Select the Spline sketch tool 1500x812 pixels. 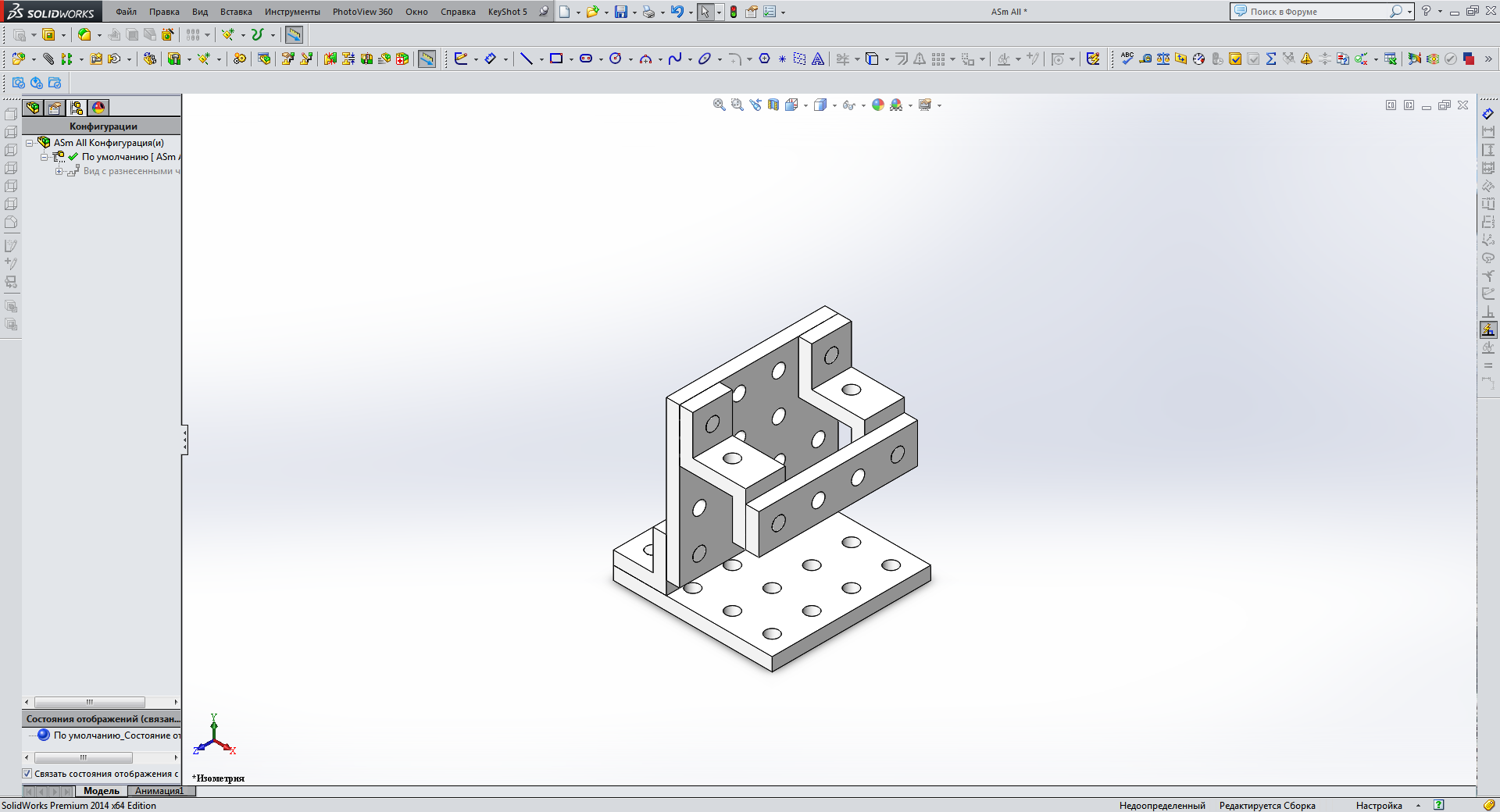pos(675,59)
